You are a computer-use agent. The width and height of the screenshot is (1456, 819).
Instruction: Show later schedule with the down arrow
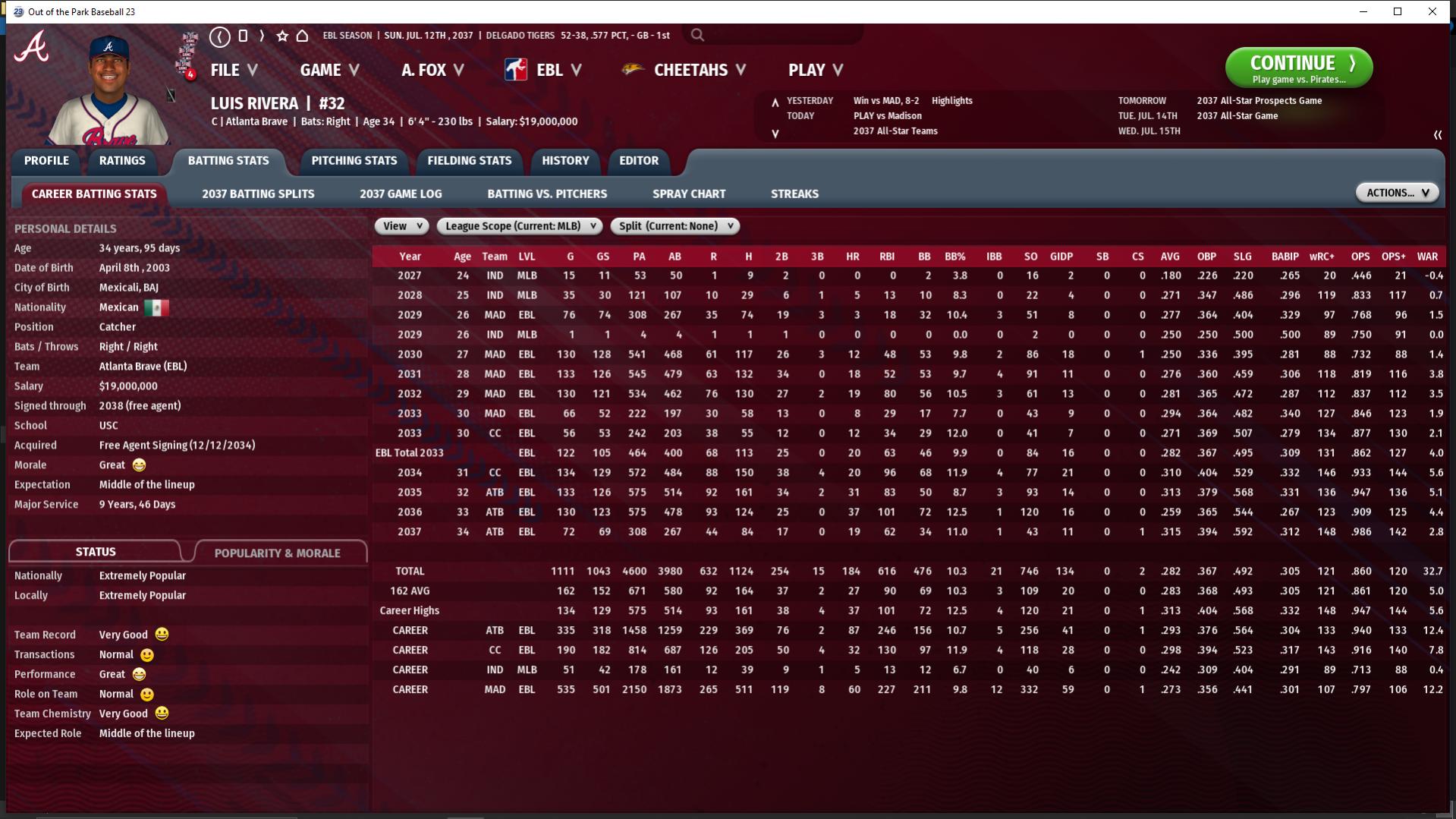point(775,134)
